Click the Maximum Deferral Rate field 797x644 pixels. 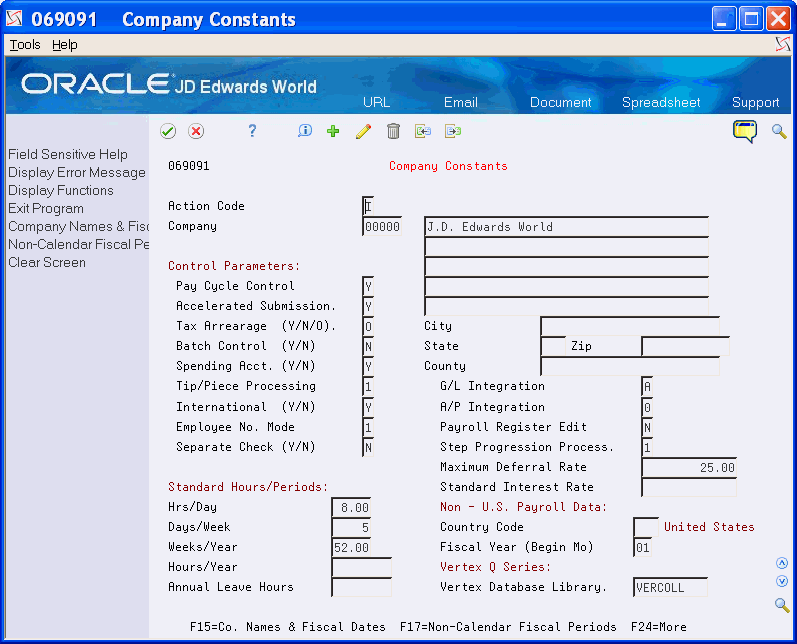pyautogui.click(x=689, y=467)
